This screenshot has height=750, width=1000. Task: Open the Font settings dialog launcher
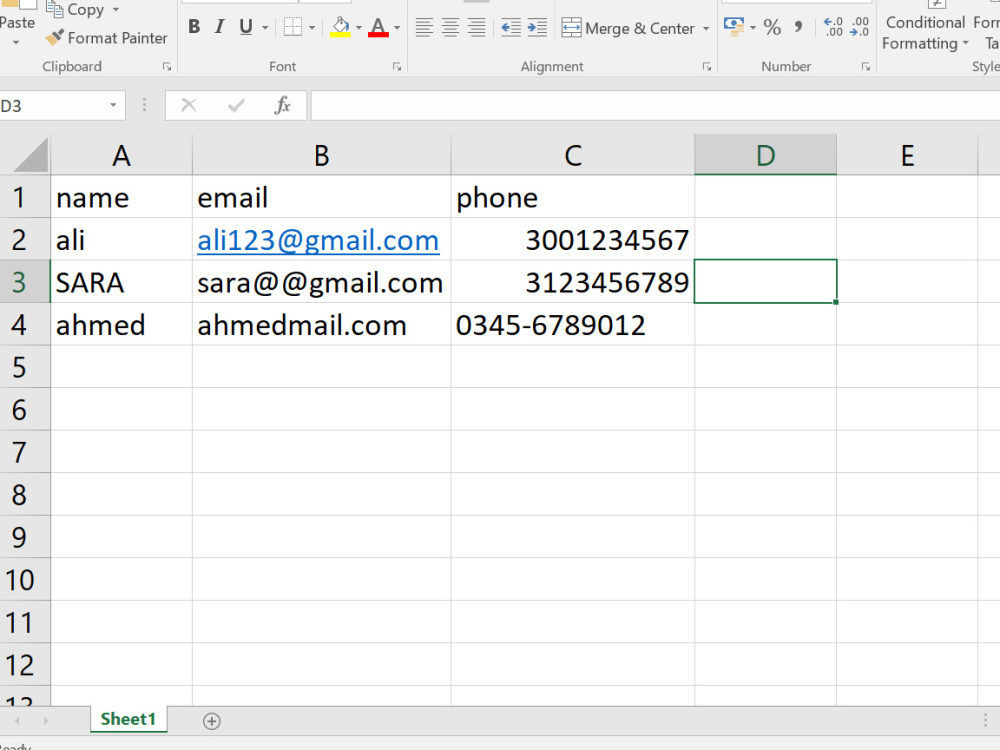pos(397,66)
